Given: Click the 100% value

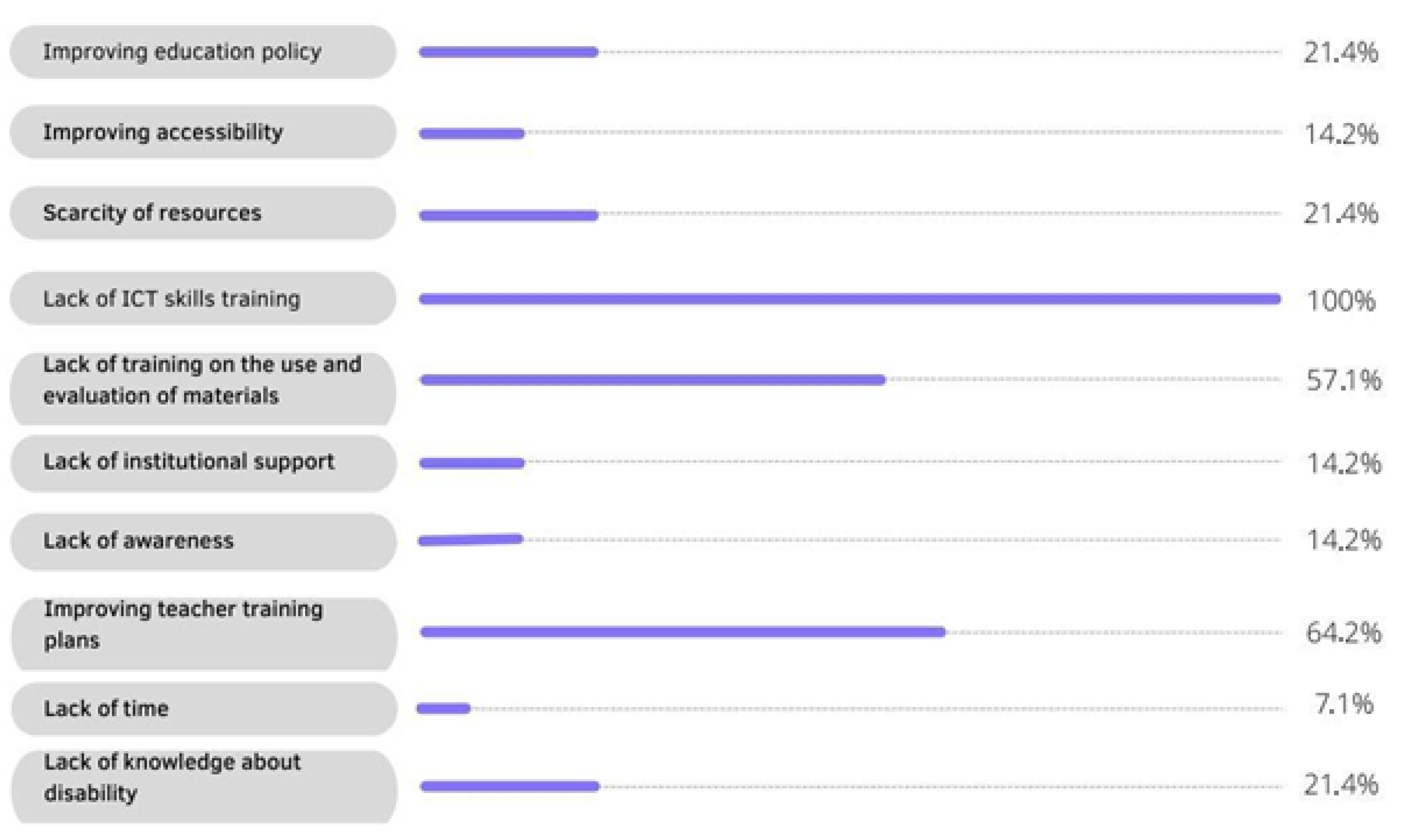Looking at the screenshot, I should coord(1340,301).
